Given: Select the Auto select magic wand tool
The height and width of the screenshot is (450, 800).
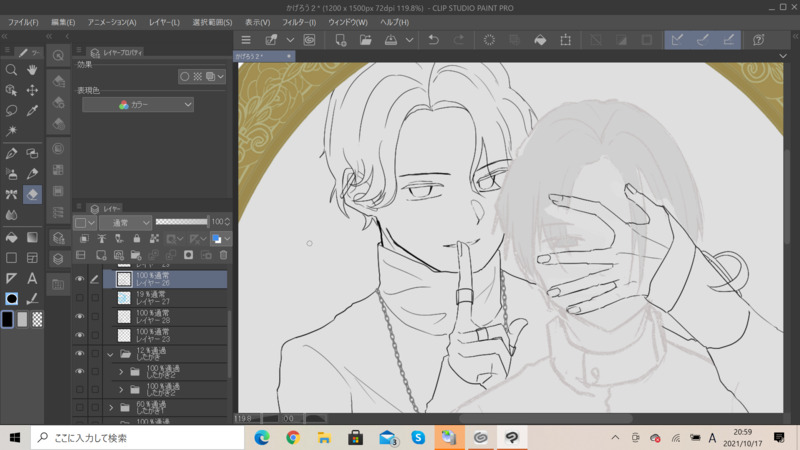Looking at the screenshot, I should coord(11,131).
